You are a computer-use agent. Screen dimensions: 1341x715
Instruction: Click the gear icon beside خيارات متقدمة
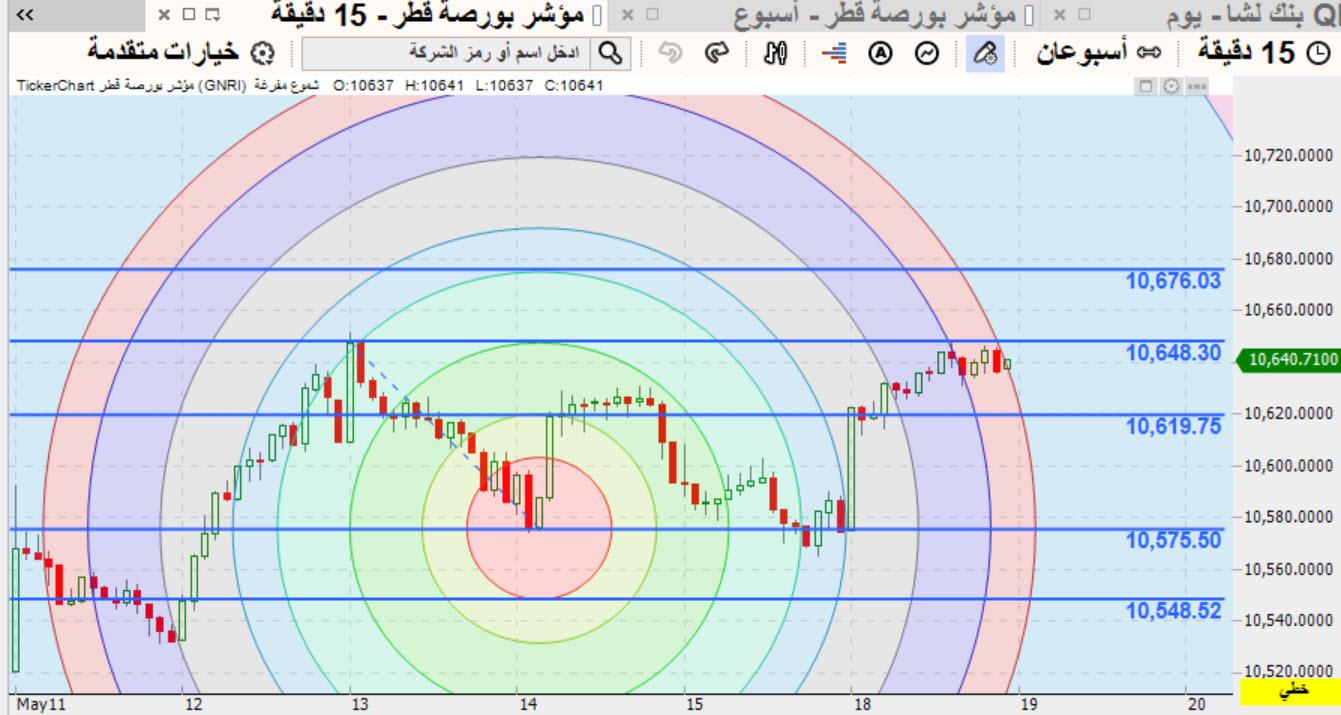(261, 52)
